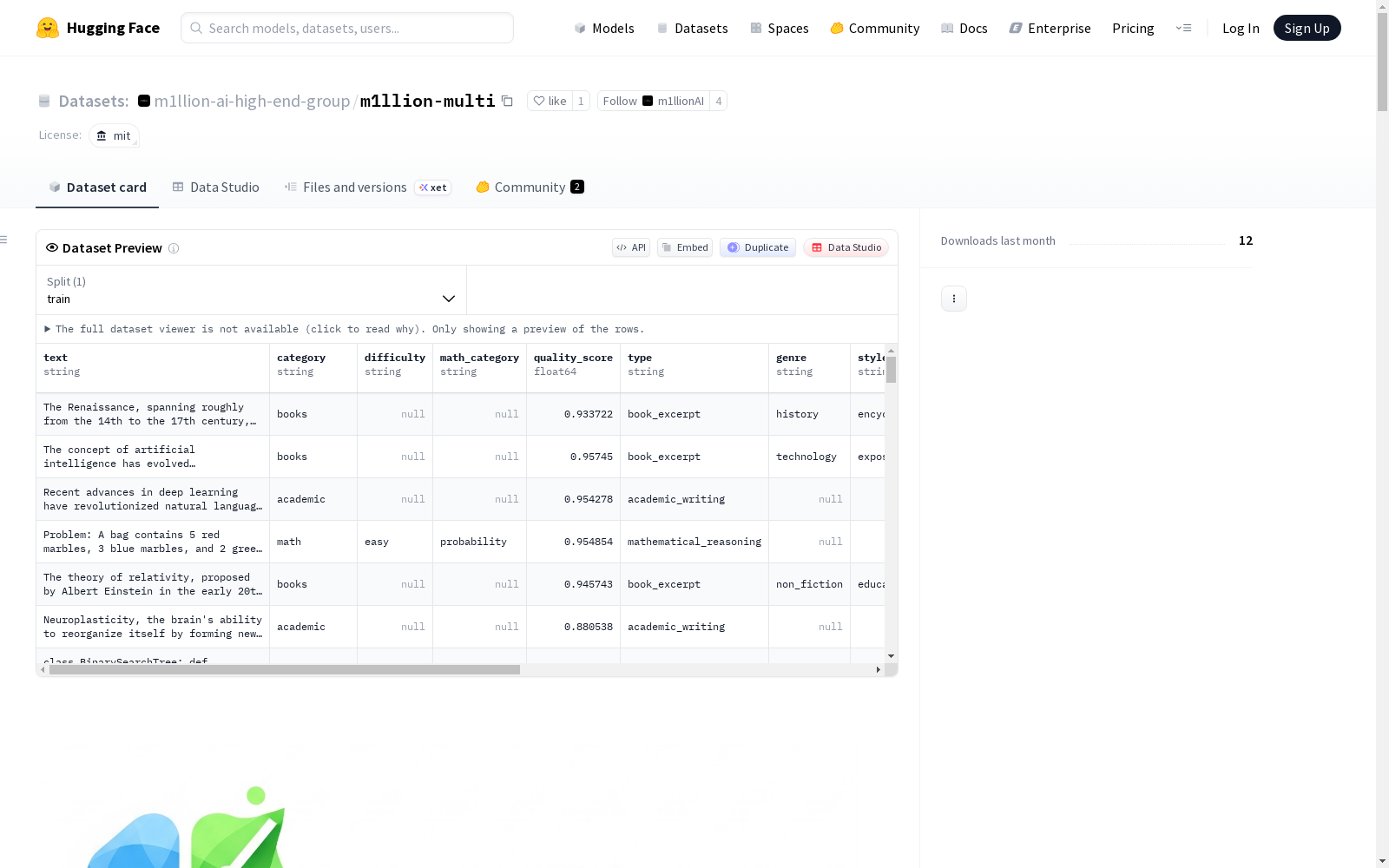
Task: Click the like count number
Action: [x=581, y=102]
